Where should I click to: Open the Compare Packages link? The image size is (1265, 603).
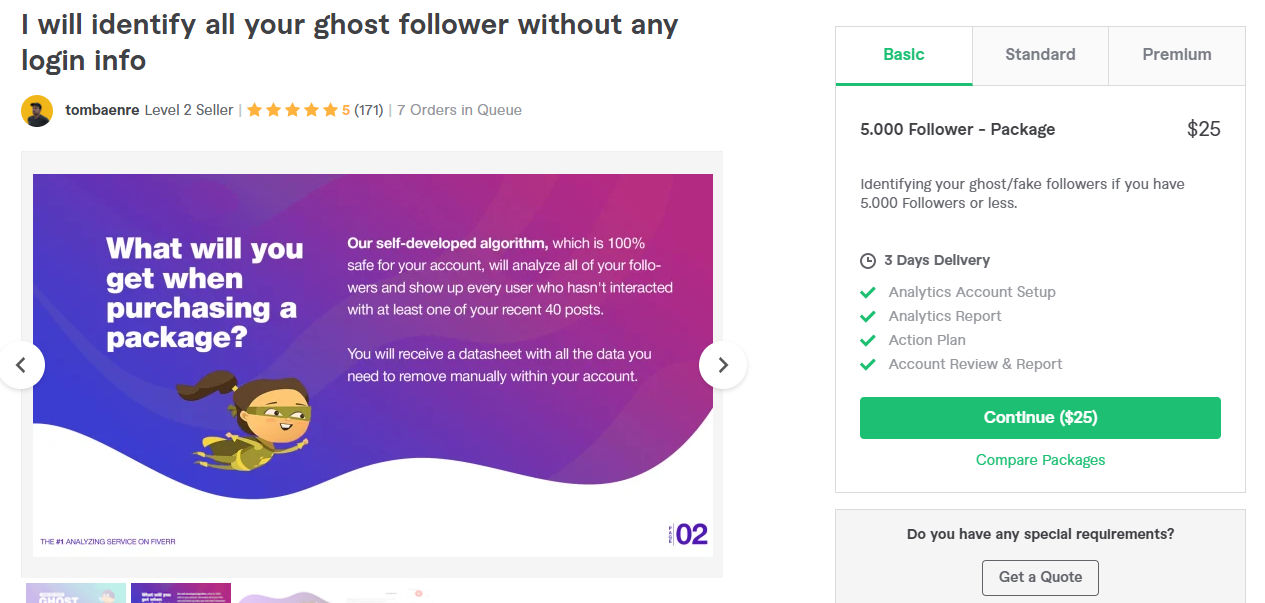point(1040,460)
